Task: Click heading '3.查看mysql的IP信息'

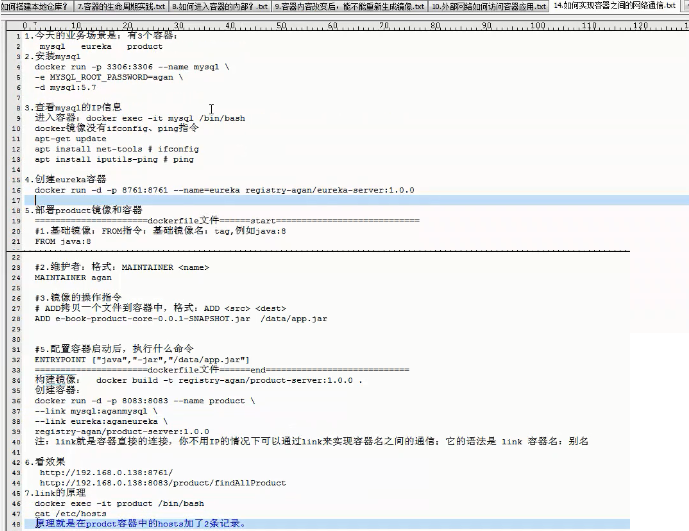Action: pyautogui.click(x=73, y=108)
